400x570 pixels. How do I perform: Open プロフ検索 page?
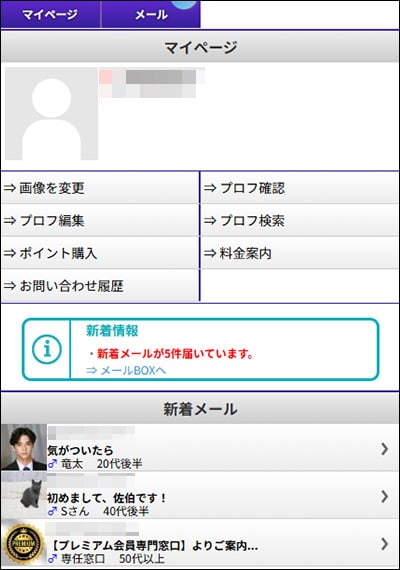click(300, 220)
